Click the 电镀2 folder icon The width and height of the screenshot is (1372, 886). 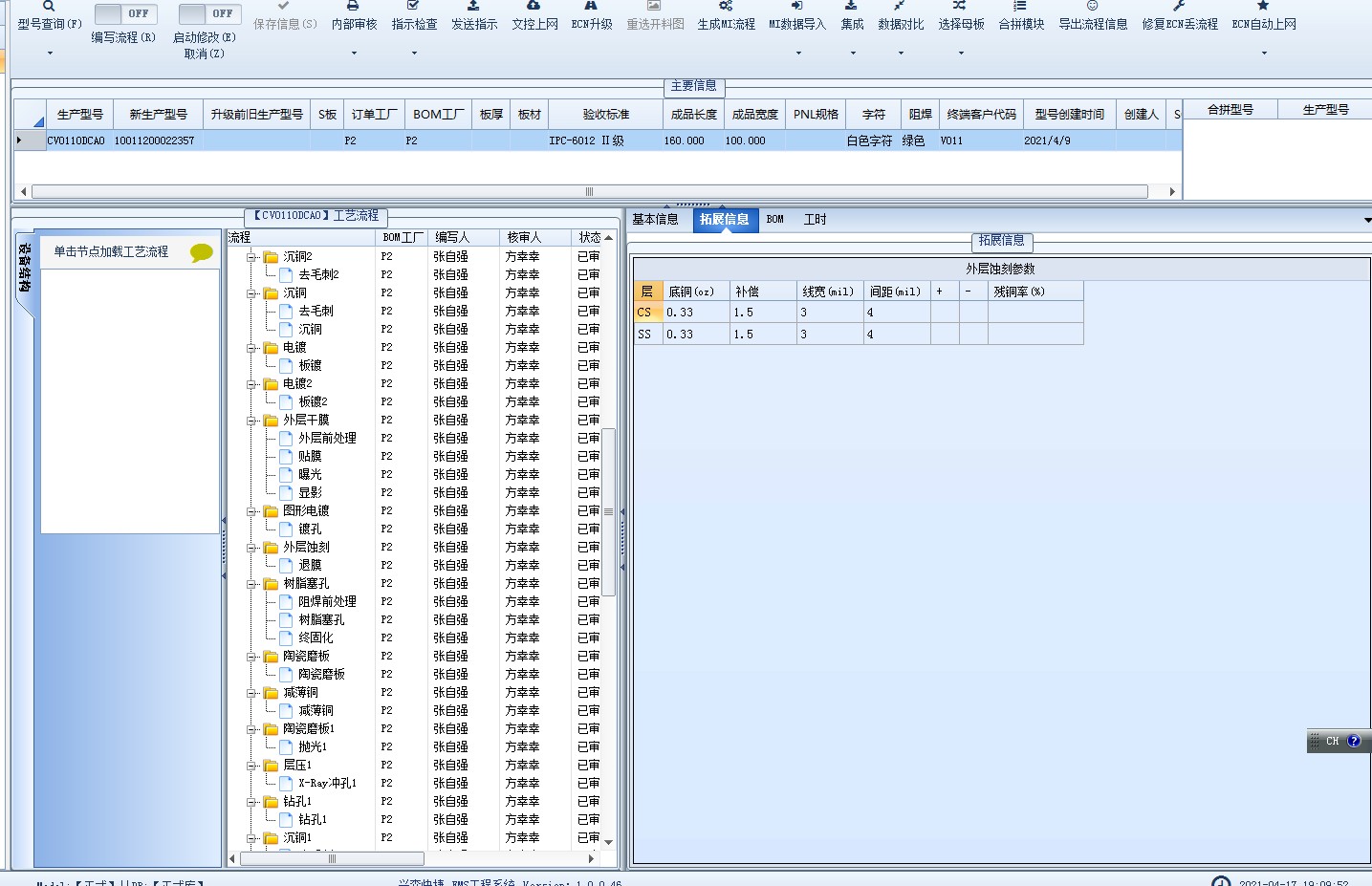[271, 384]
